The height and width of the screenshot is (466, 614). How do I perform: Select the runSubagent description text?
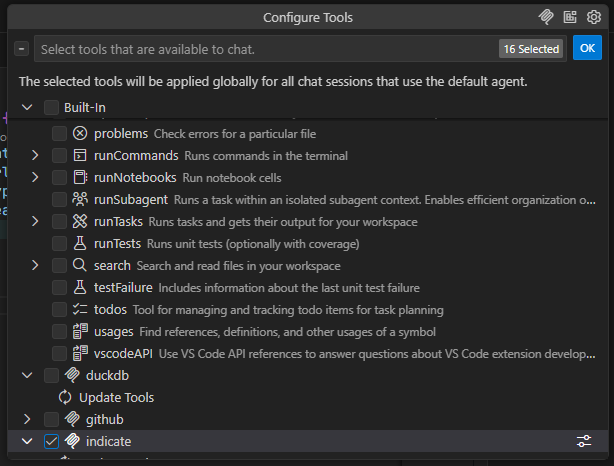385,200
